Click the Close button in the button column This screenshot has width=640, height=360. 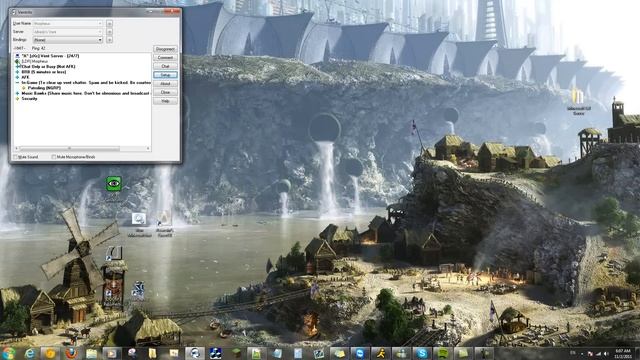click(x=165, y=92)
